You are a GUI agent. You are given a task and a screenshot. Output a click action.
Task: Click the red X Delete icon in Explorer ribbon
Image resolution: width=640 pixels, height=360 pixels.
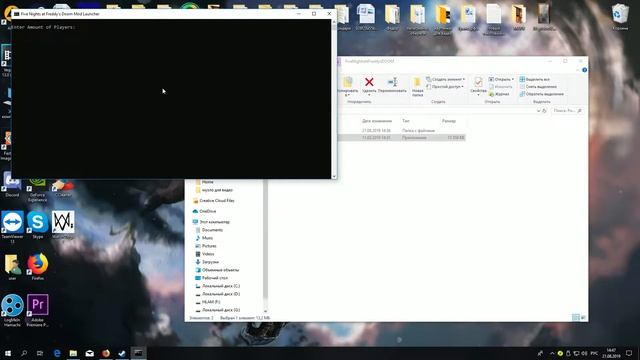[369, 82]
